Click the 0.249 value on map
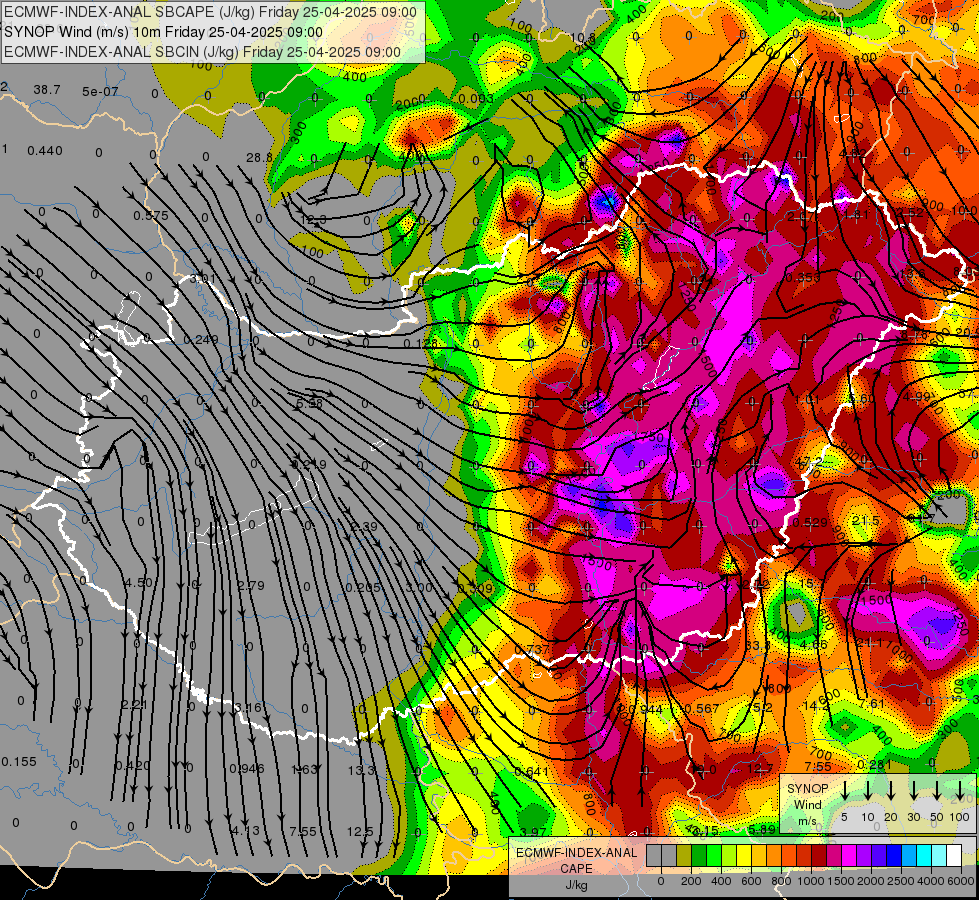This screenshot has height=900, width=979. coord(201,340)
